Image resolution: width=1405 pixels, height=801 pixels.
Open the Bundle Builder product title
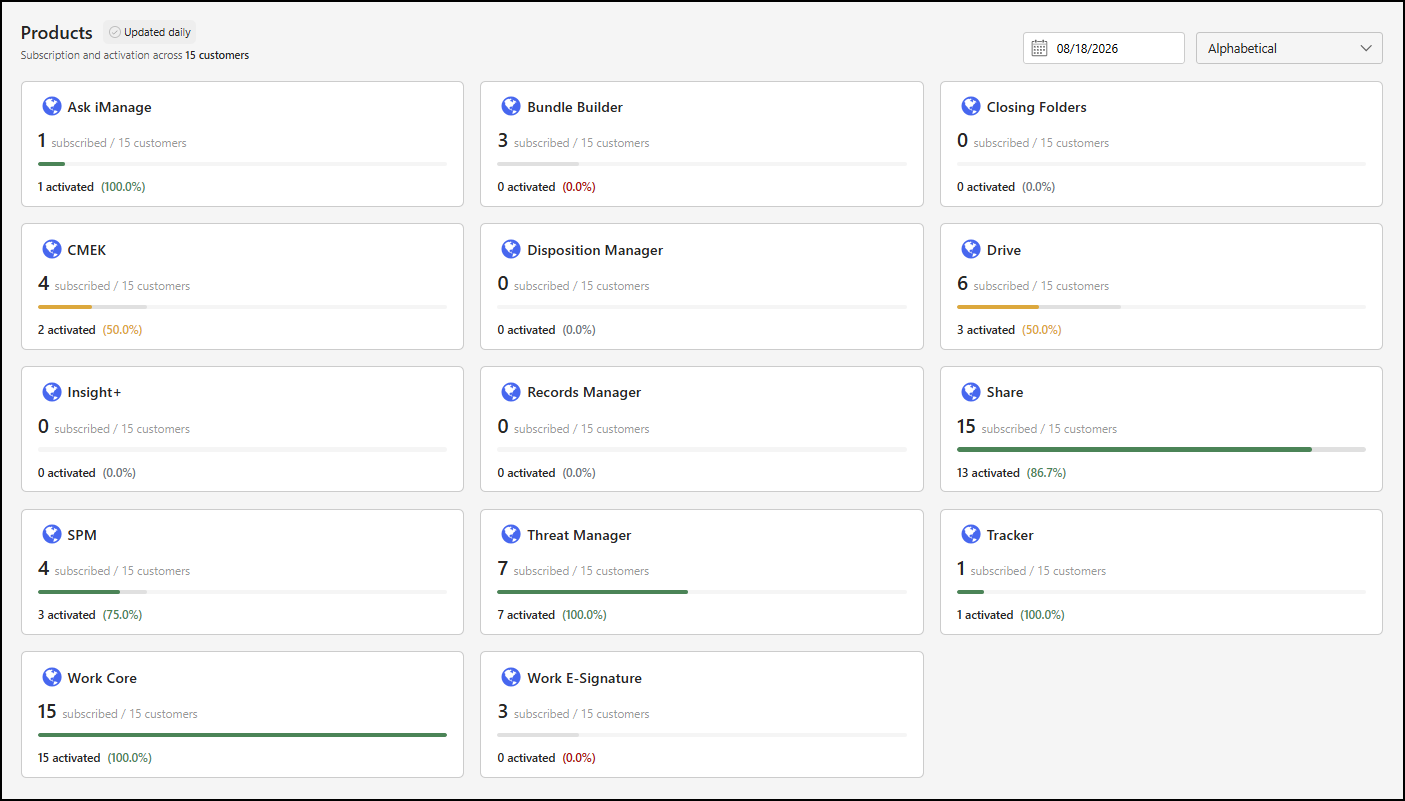[x=575, y=107]
